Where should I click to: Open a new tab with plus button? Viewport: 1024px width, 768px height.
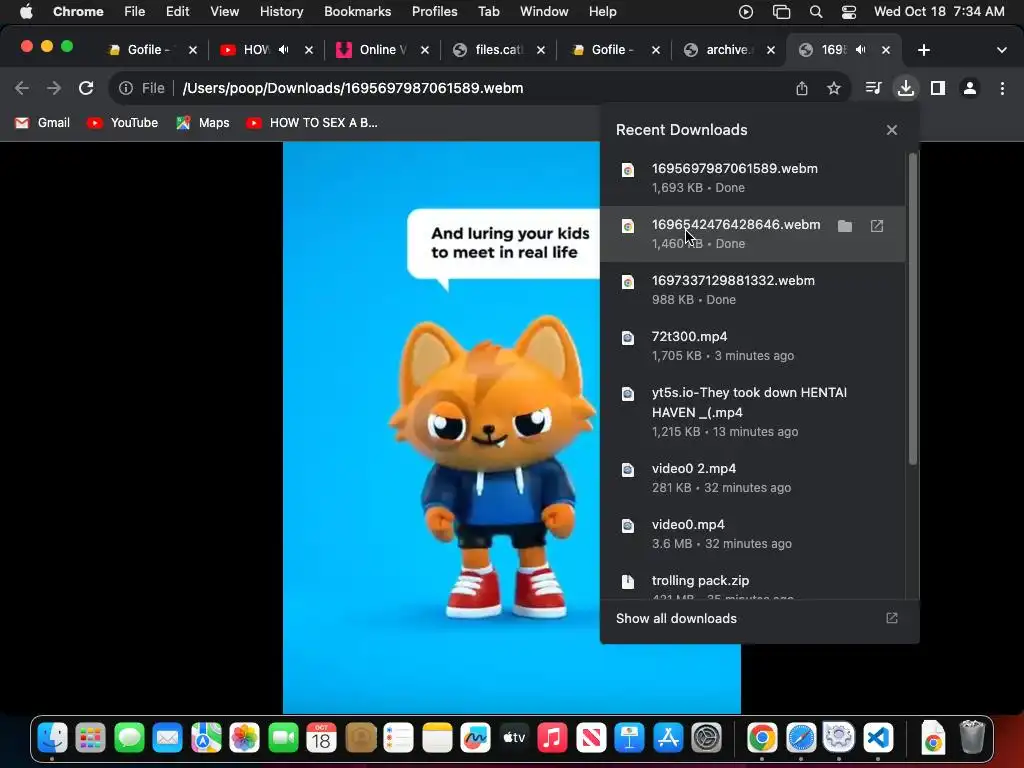[923, 50]
